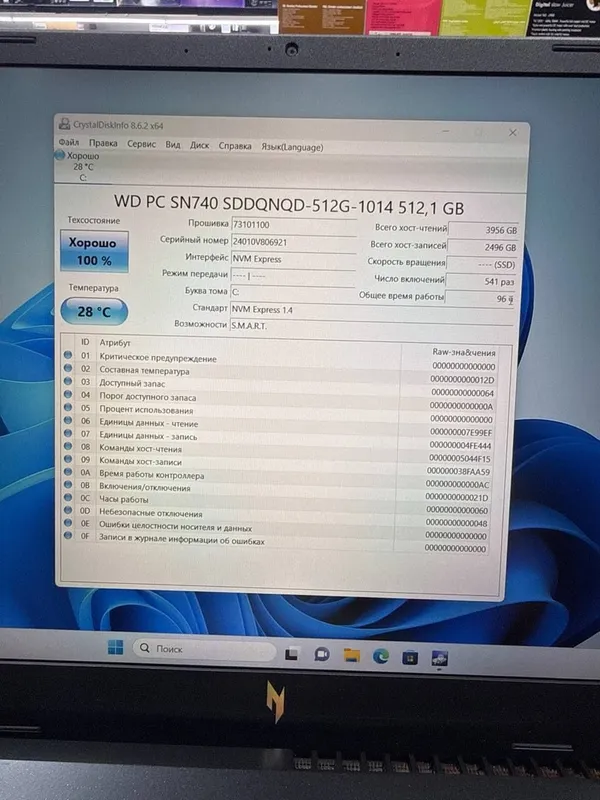The image size is (600, 800).
Task: Click status dot of row 0C Часы работы
Action: pyautogui.click(x=68, y=497)
